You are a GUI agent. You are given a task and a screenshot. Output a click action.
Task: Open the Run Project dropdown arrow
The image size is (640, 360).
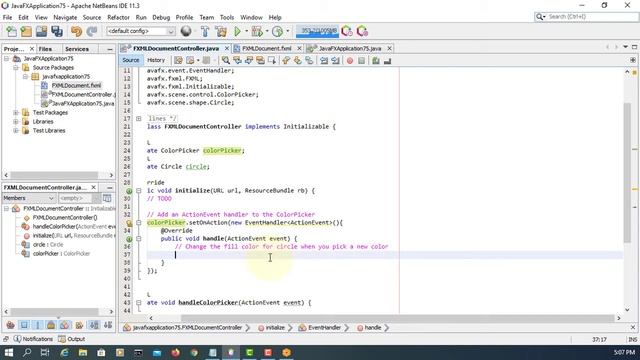click(x=246, y=31)
